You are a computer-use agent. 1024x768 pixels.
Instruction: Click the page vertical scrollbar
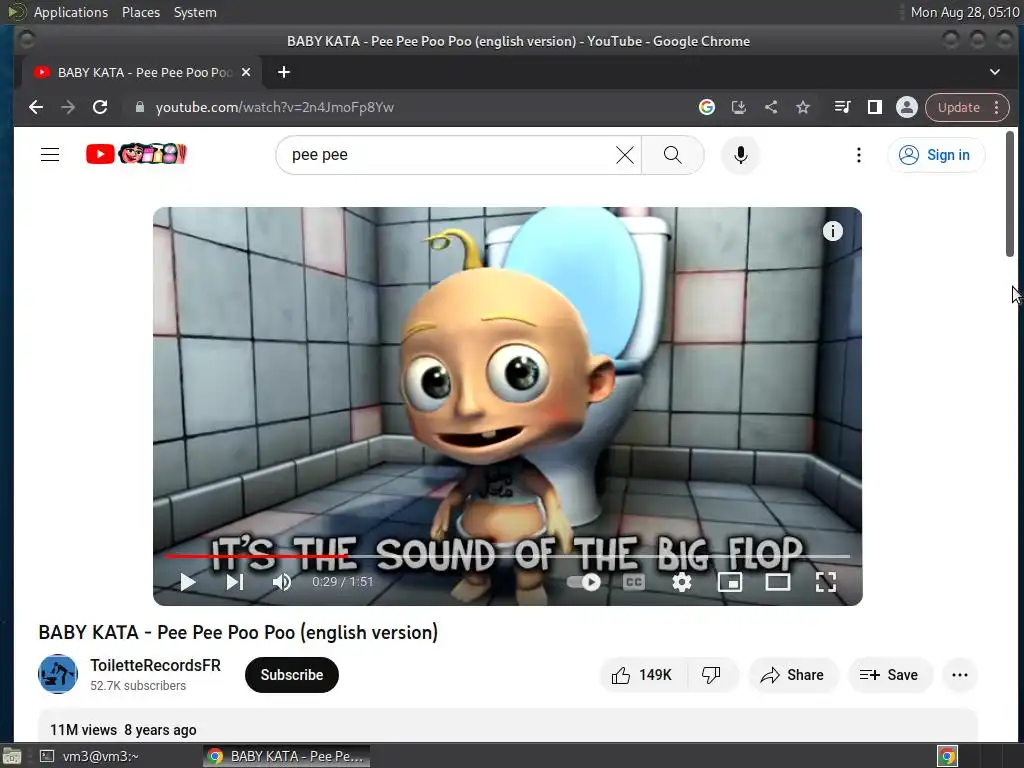click(1010, 194)
